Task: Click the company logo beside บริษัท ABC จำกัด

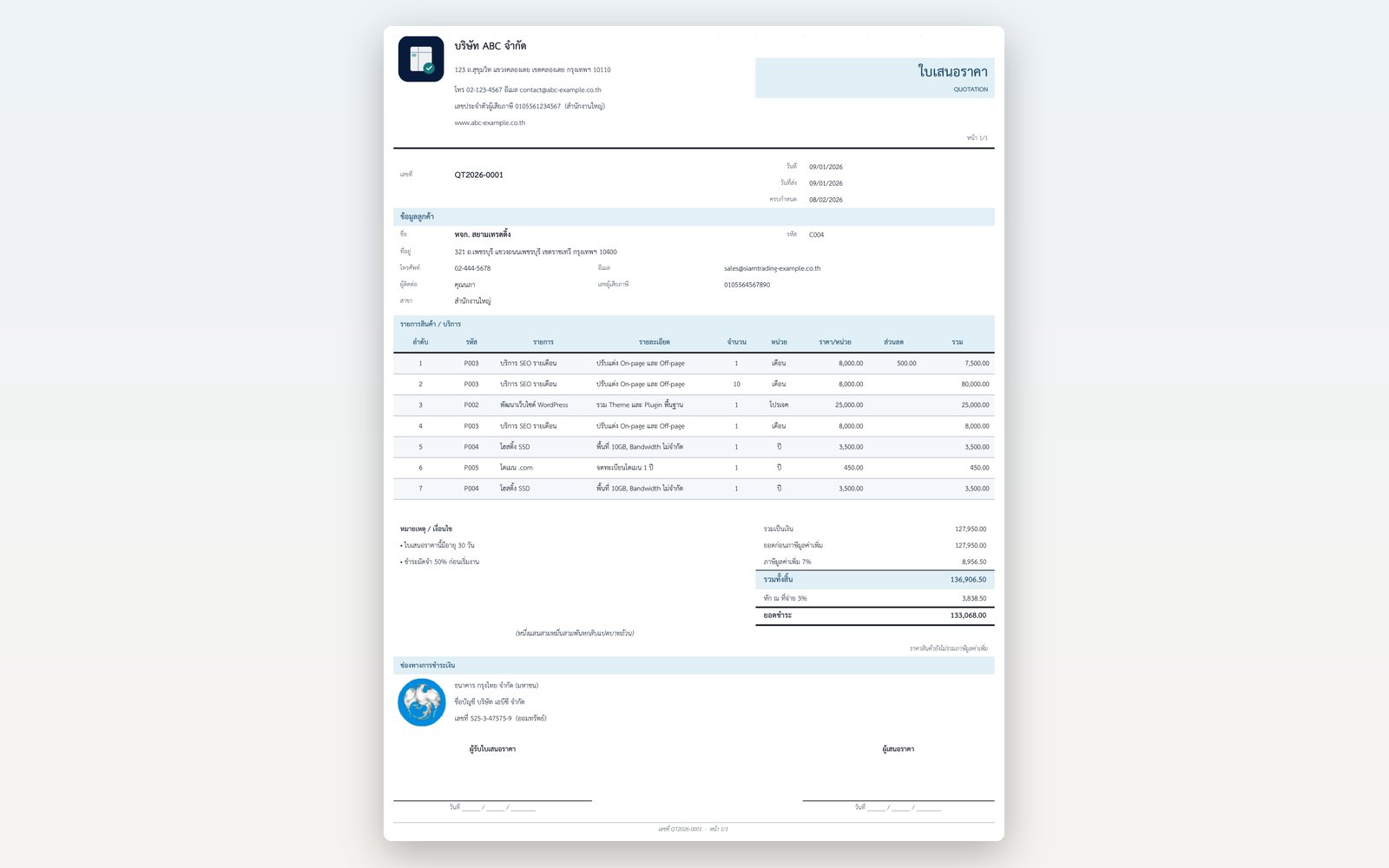Action: click(x=421, y=59)
